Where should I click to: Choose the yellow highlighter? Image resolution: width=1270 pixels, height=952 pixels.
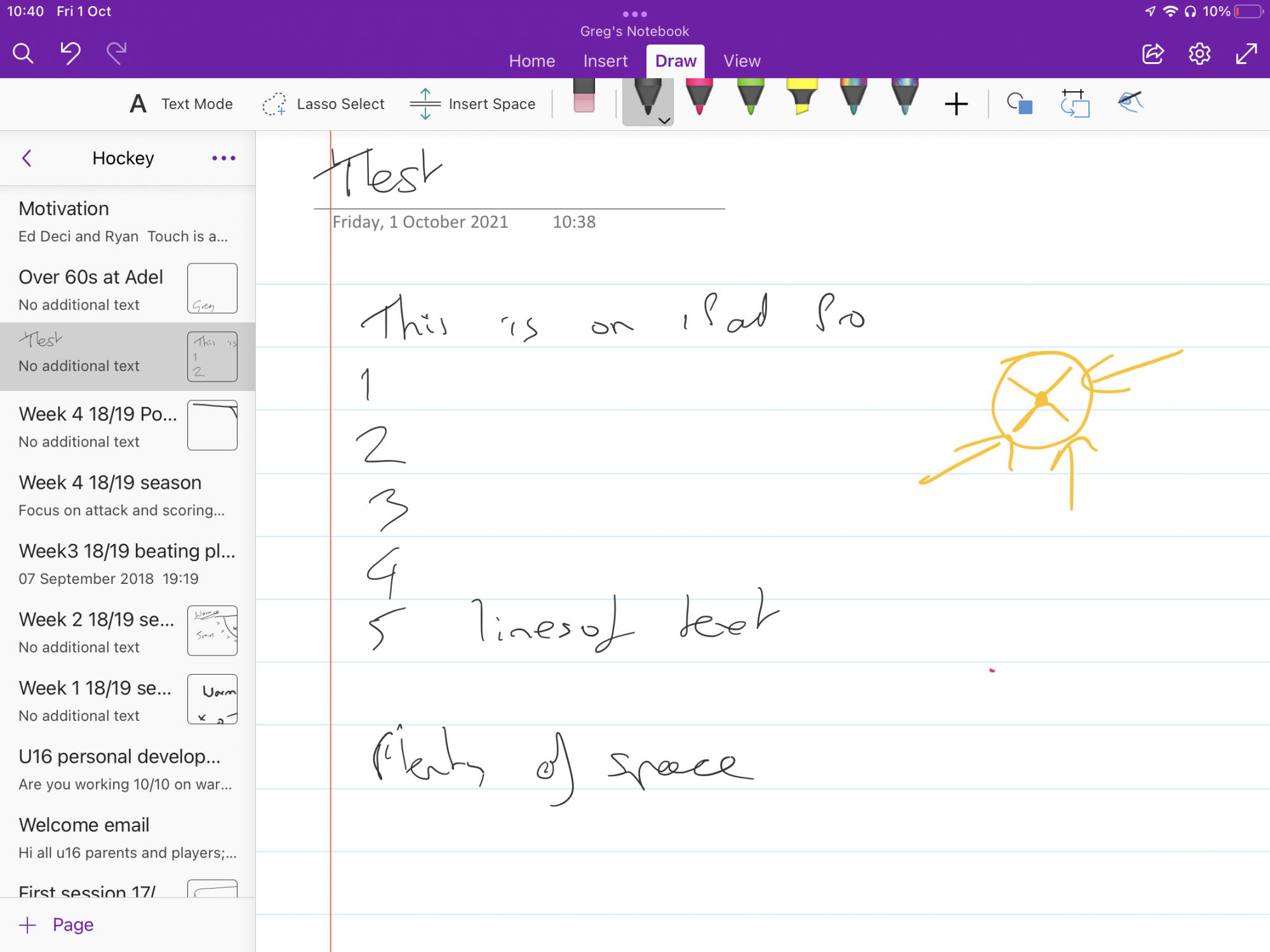802,96
